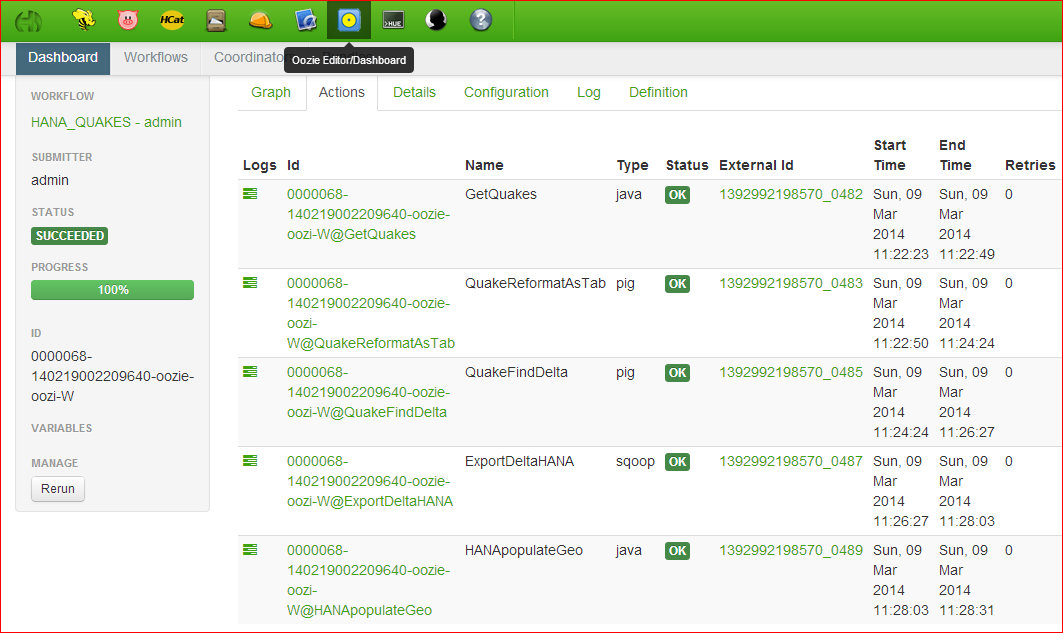Switch to the Workflows tab
1063x633 pixels.
coord(156,58)
